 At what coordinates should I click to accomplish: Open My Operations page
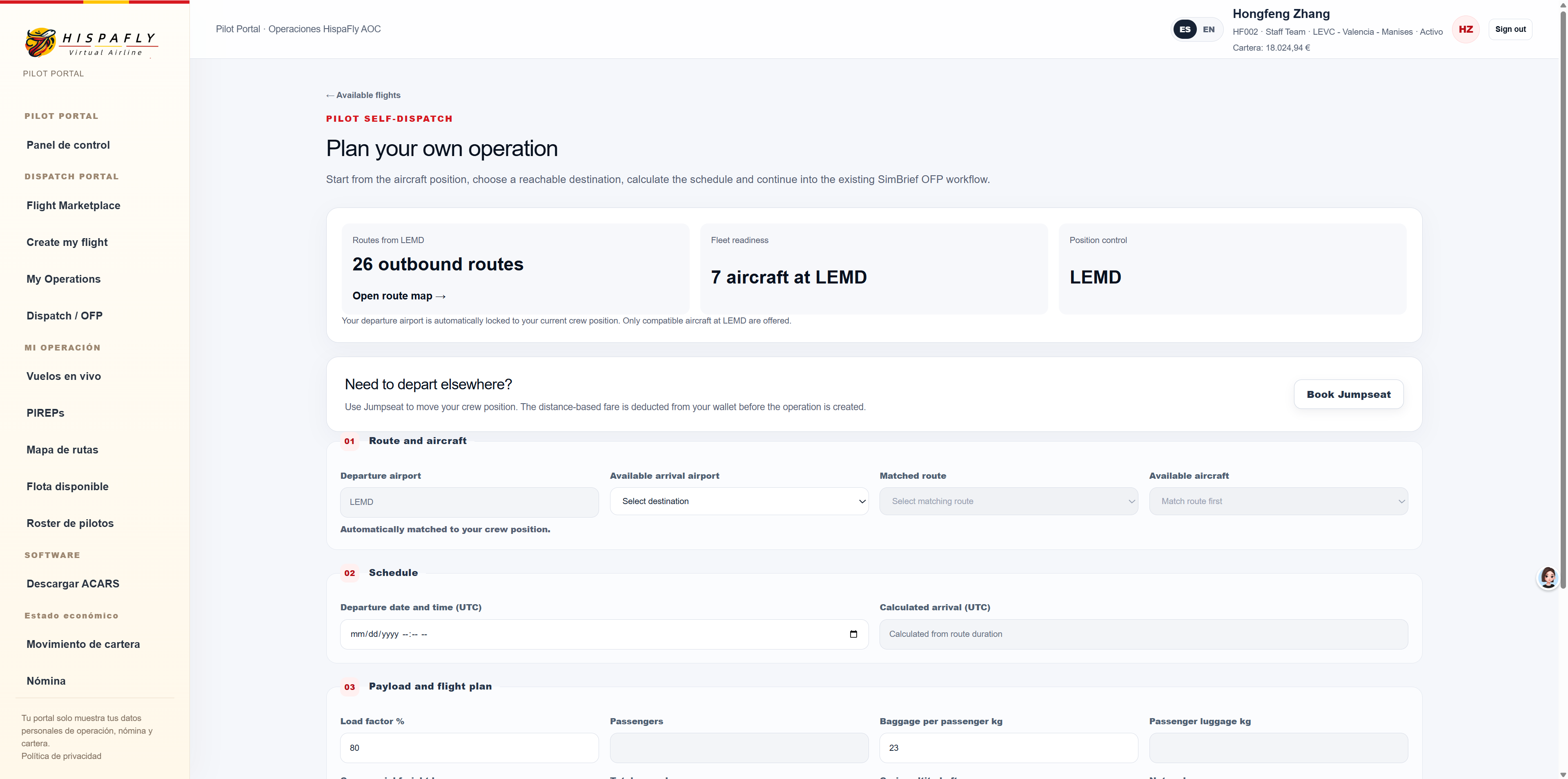tap(63, 279)
